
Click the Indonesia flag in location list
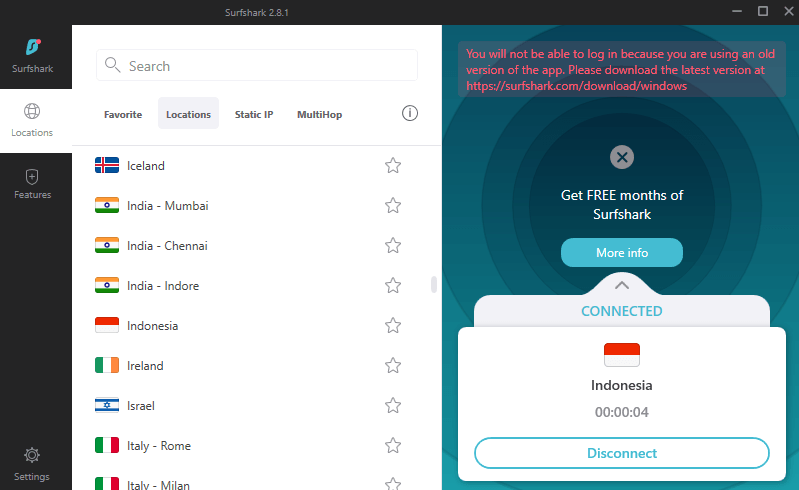click(x=107, y=325)
